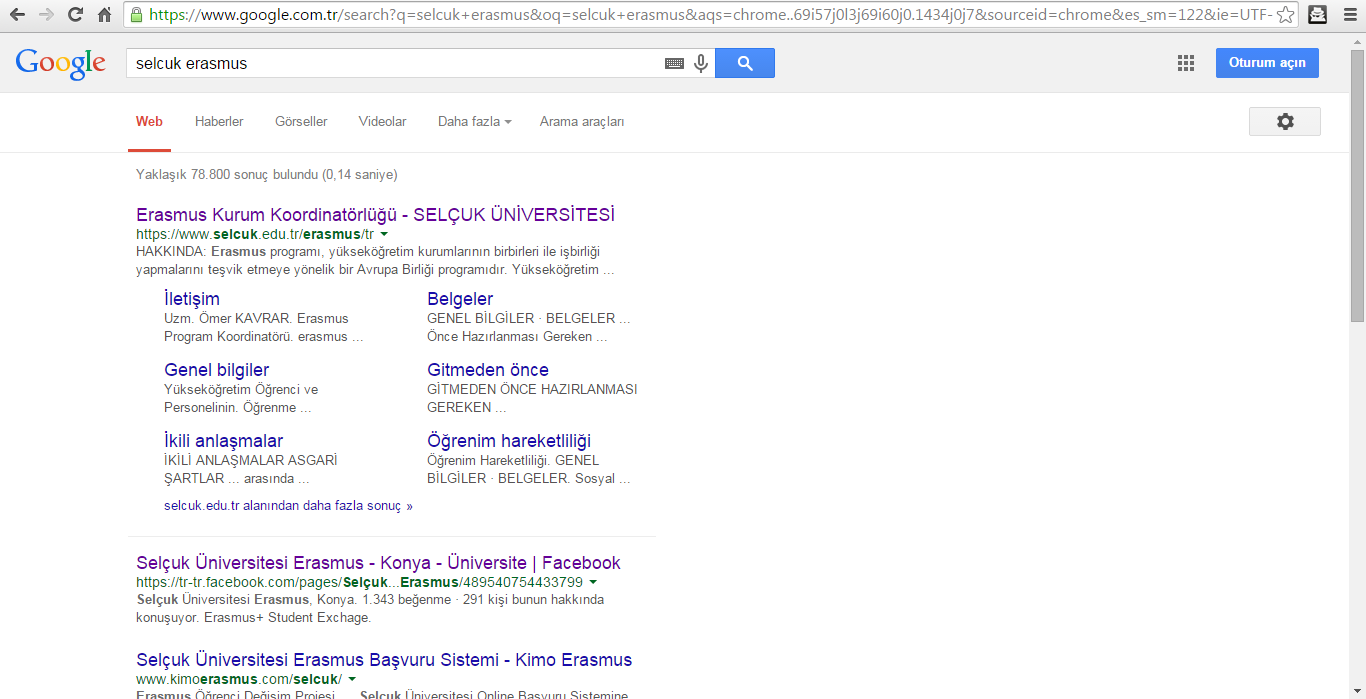Screen dimensions: 1366x699
Task: Reload the page with the refresh icon
Action: [75, 15]
